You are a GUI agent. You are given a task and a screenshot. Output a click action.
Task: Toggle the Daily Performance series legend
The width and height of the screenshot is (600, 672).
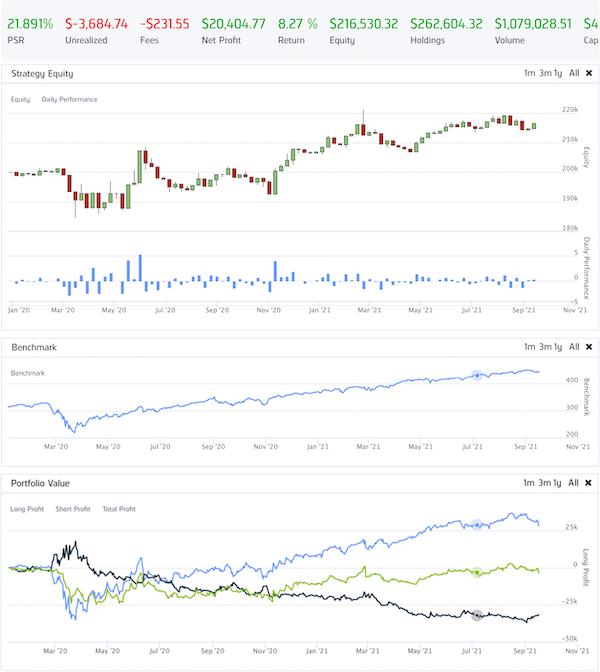(65, 99)
